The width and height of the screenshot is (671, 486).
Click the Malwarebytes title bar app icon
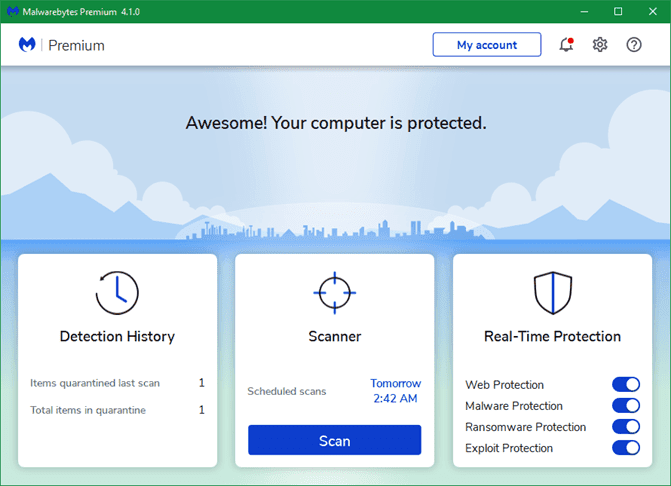pyautogui.click(x=12, y=11)
